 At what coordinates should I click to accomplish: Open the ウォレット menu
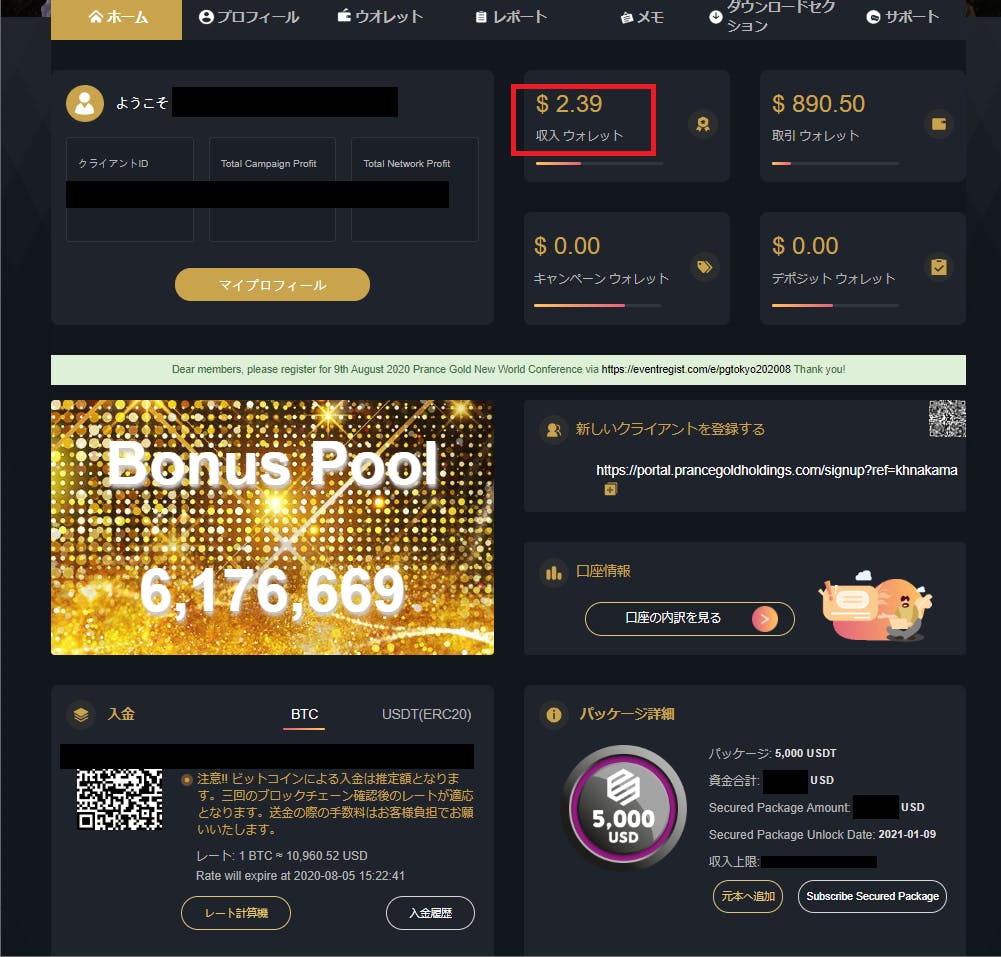tap(380, 17)
